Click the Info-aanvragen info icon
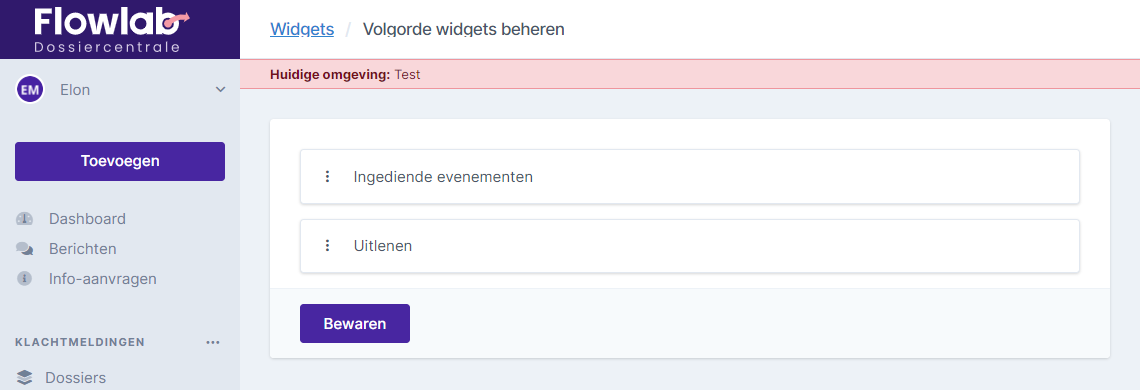 coord(25,279)
